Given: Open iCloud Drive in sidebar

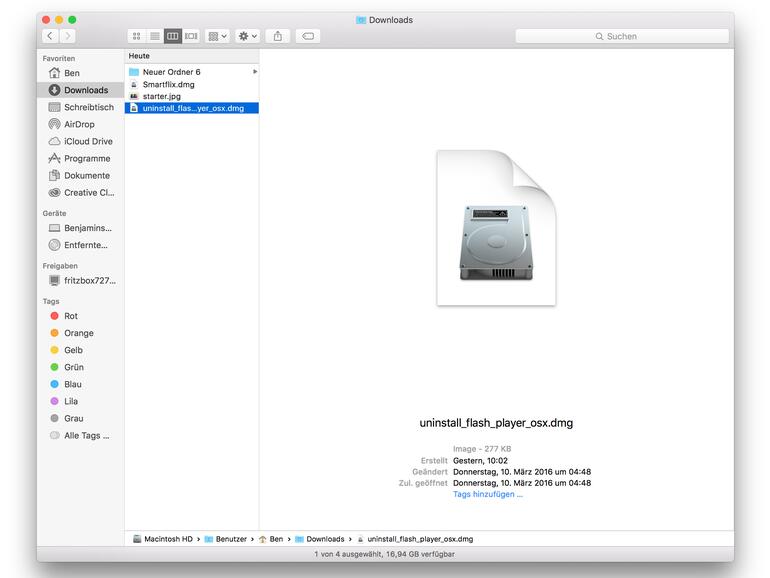Looking at the screenshot, I should pyautogui.click(x=88, y=141).
